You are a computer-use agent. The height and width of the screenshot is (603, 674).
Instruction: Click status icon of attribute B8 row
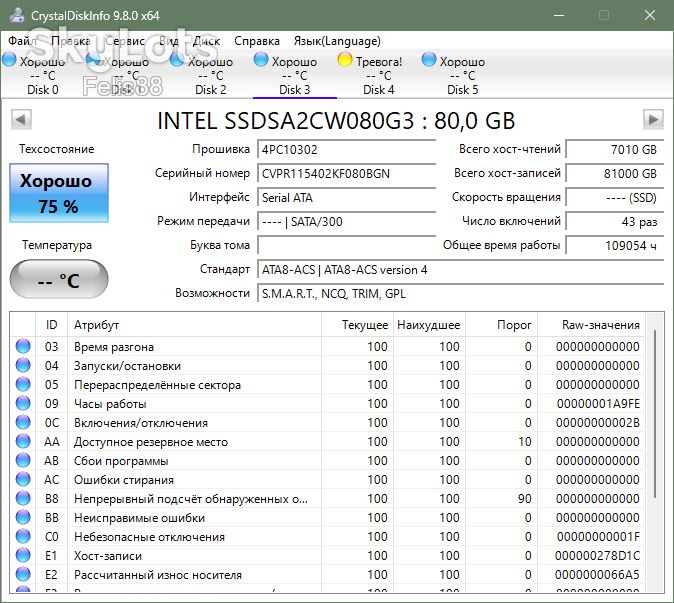tap(23, 499)
